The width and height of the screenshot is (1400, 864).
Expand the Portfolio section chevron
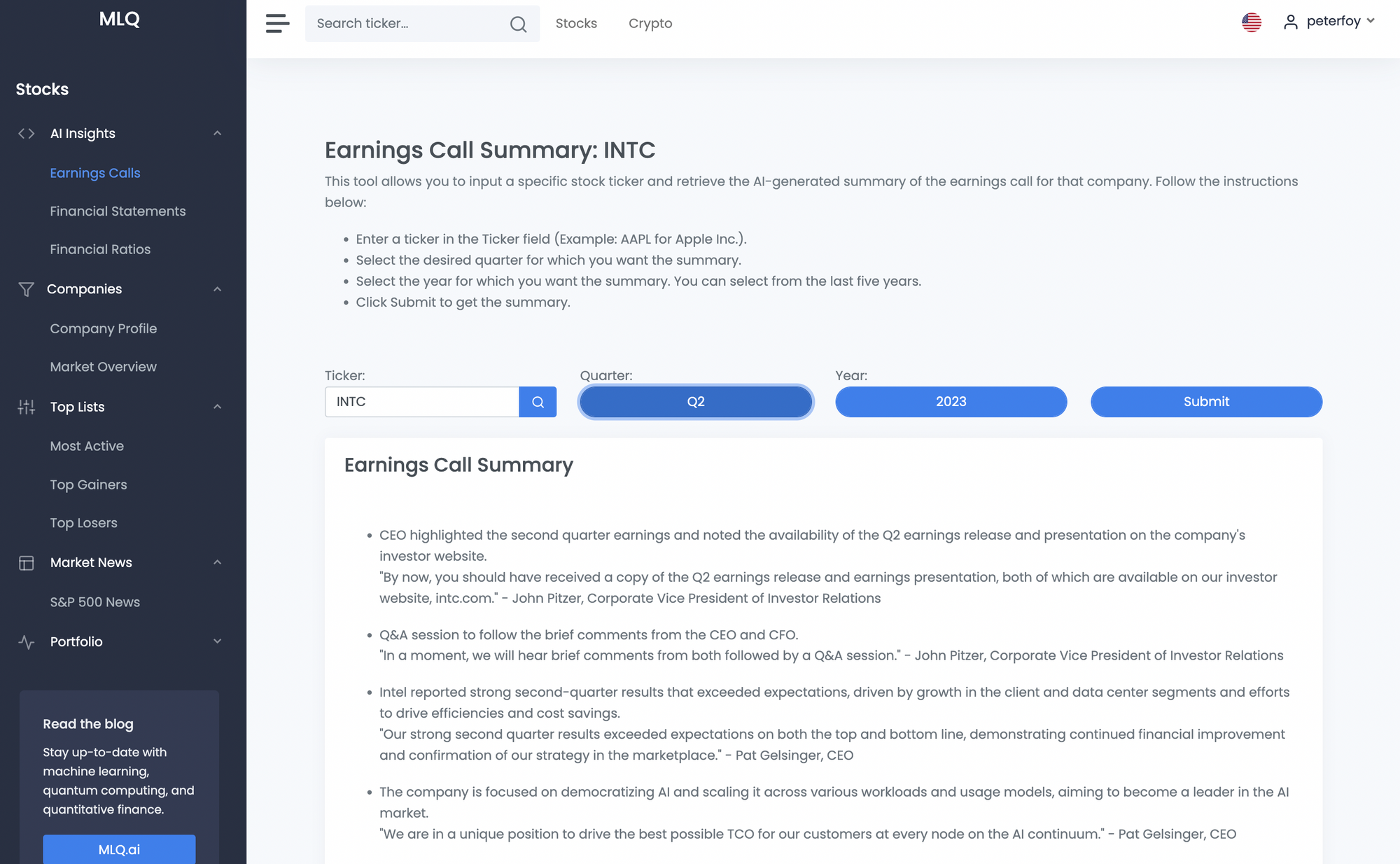tap(217, 641)
